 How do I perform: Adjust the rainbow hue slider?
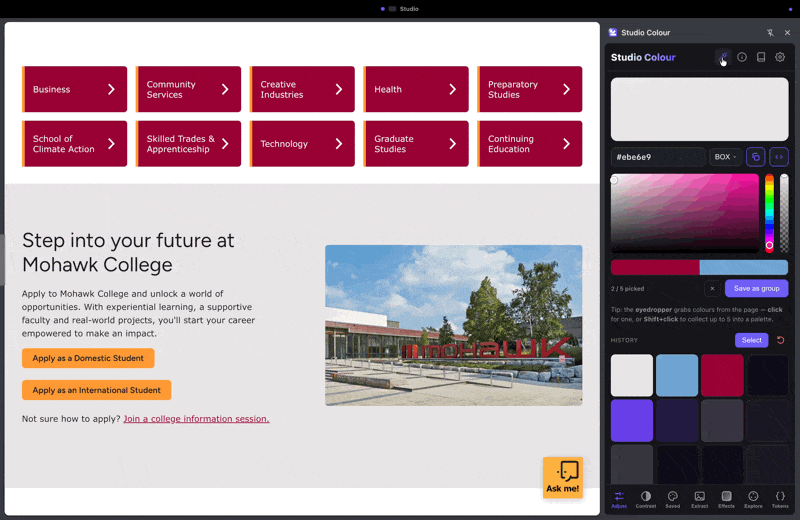(x=769, y=213)
